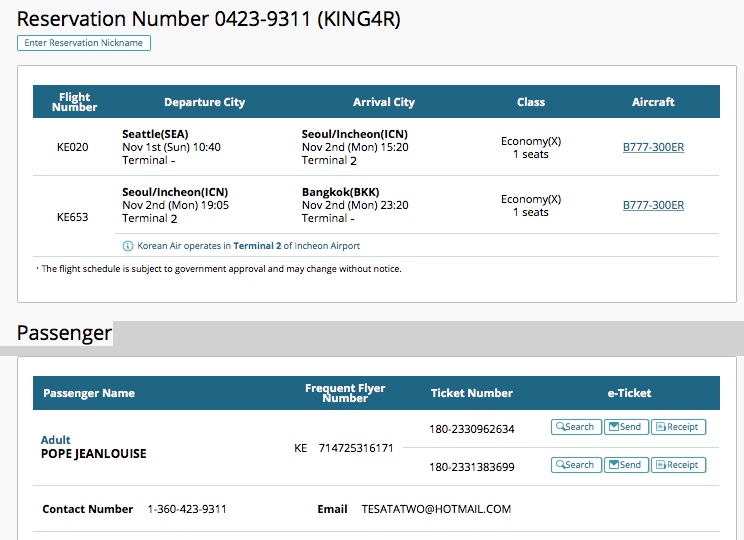Open B777-300ER aircraft link for flight KE020

(x=653, y=147)
